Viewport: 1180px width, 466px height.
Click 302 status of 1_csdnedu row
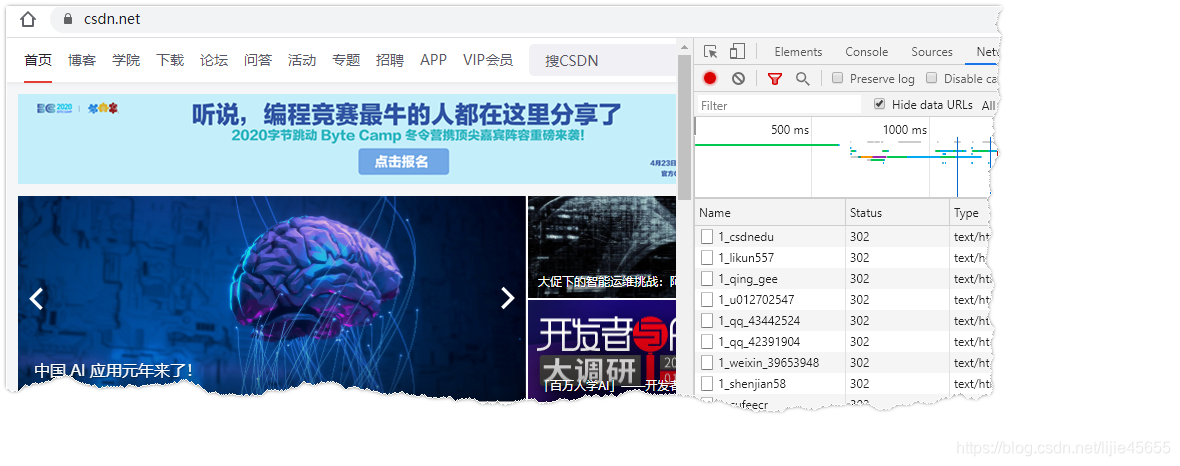(859, 236)
